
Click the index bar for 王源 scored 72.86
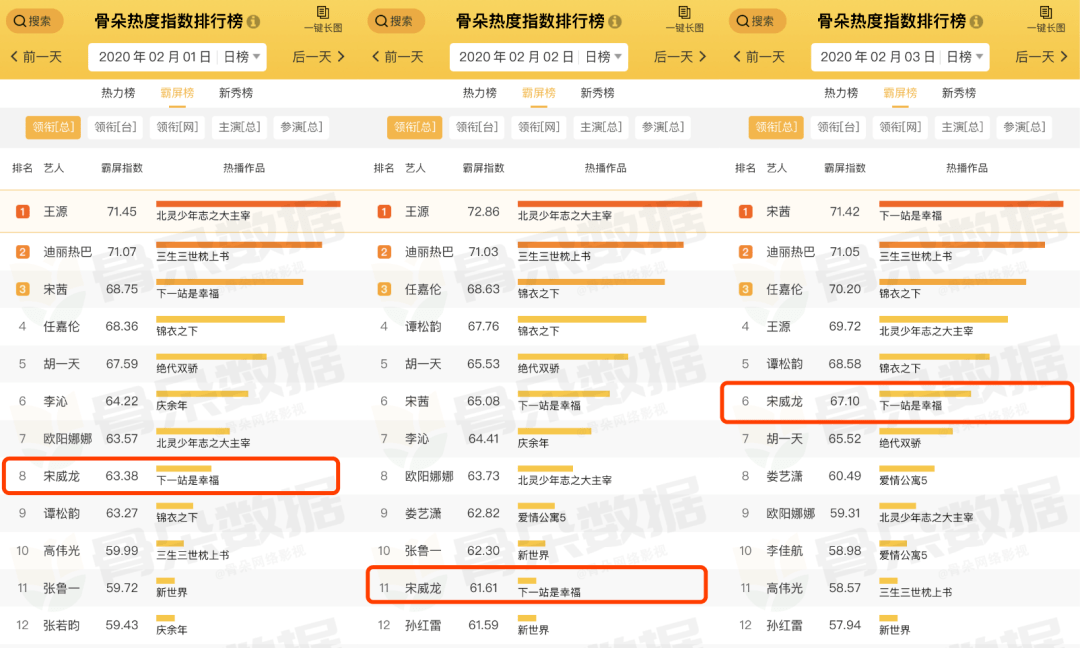click(610, 204)
